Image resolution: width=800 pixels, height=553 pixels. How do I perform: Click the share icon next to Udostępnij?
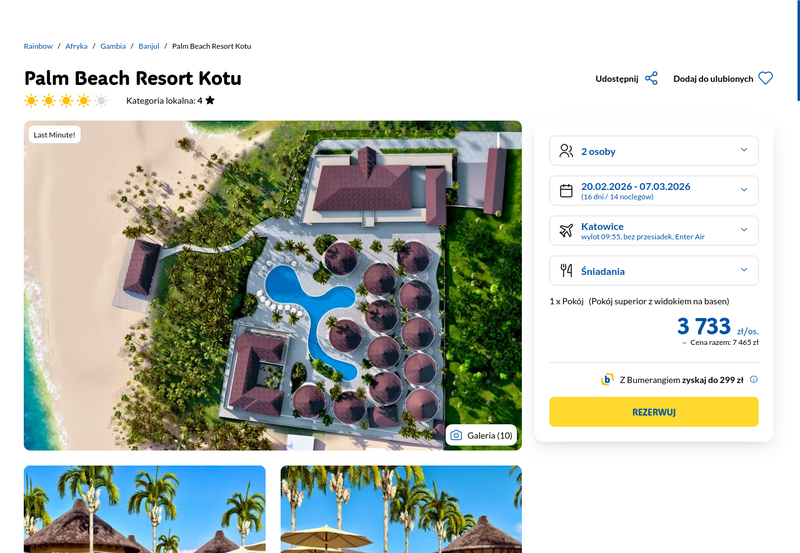pos(651,79)
